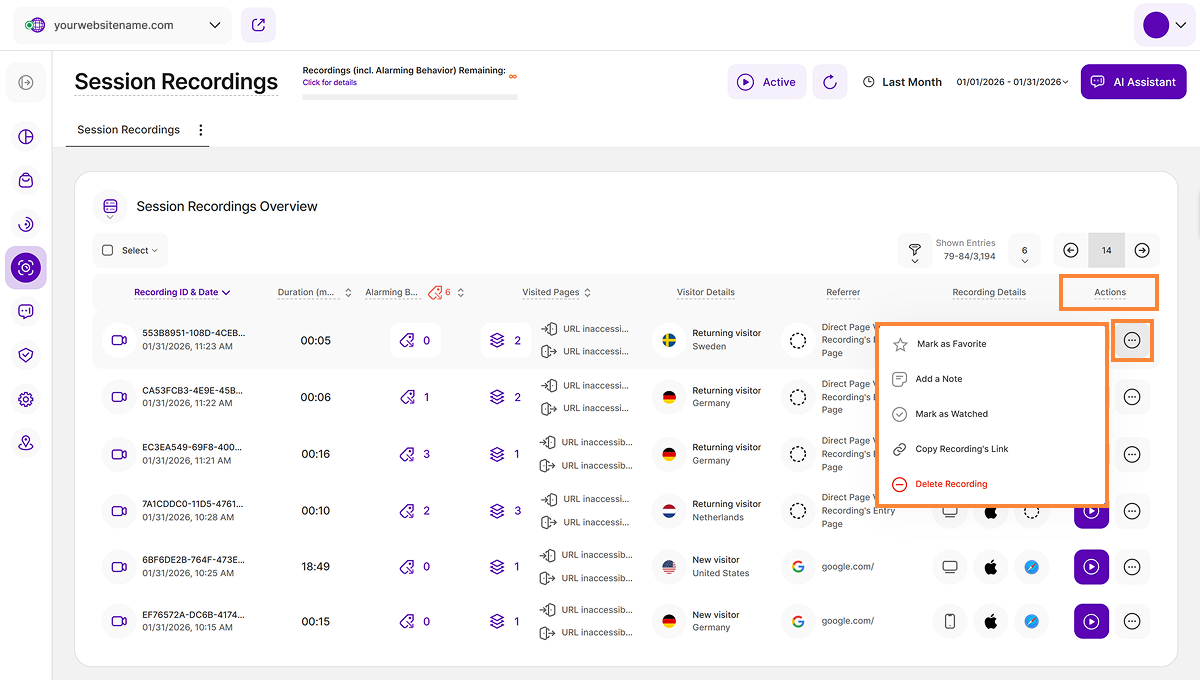Open the dashboard pie chart sidebar icon
The height and width of the screenshot is (680, 1200).
pos(26,136)
